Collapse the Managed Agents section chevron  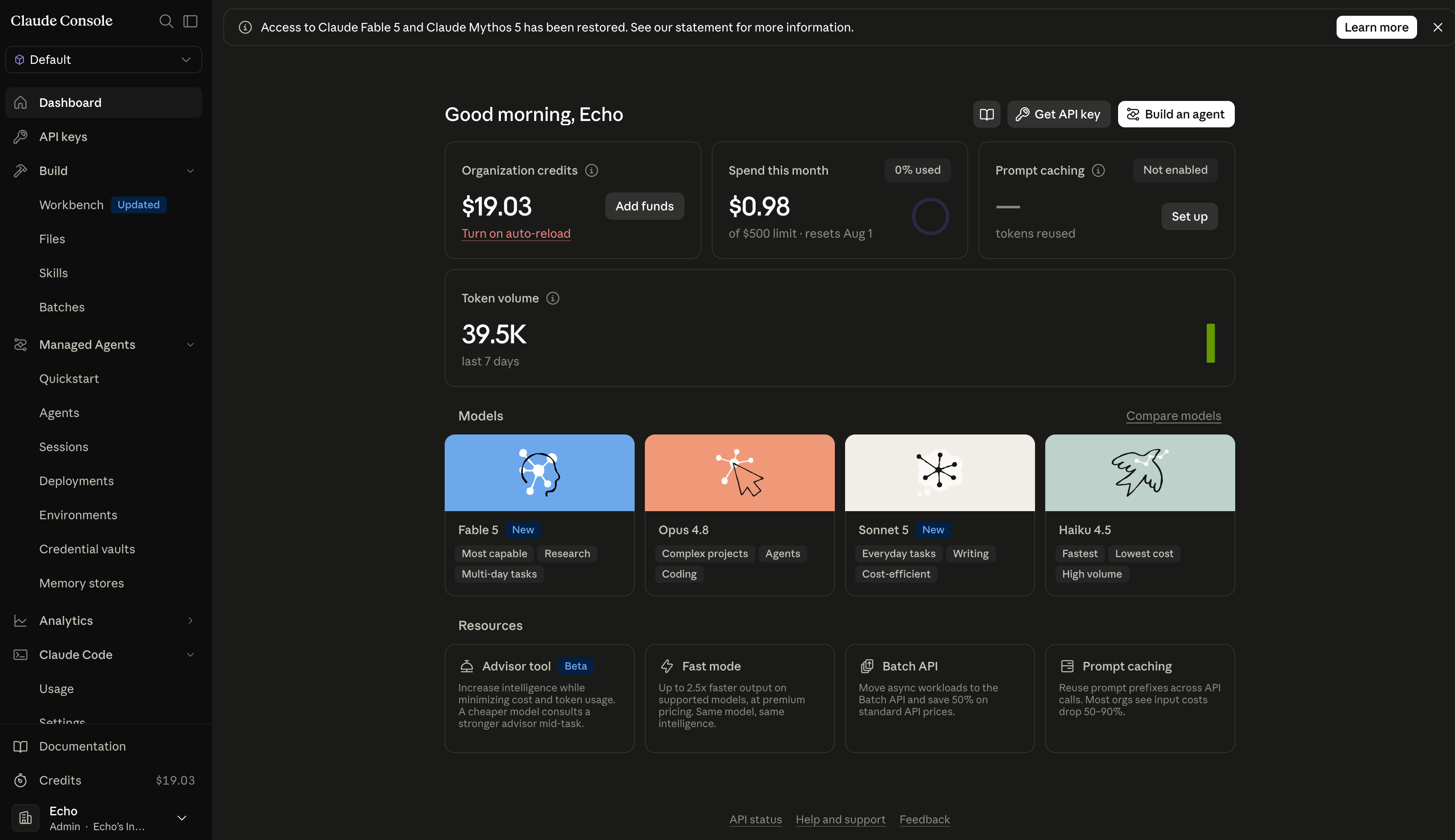pos(190,345)
